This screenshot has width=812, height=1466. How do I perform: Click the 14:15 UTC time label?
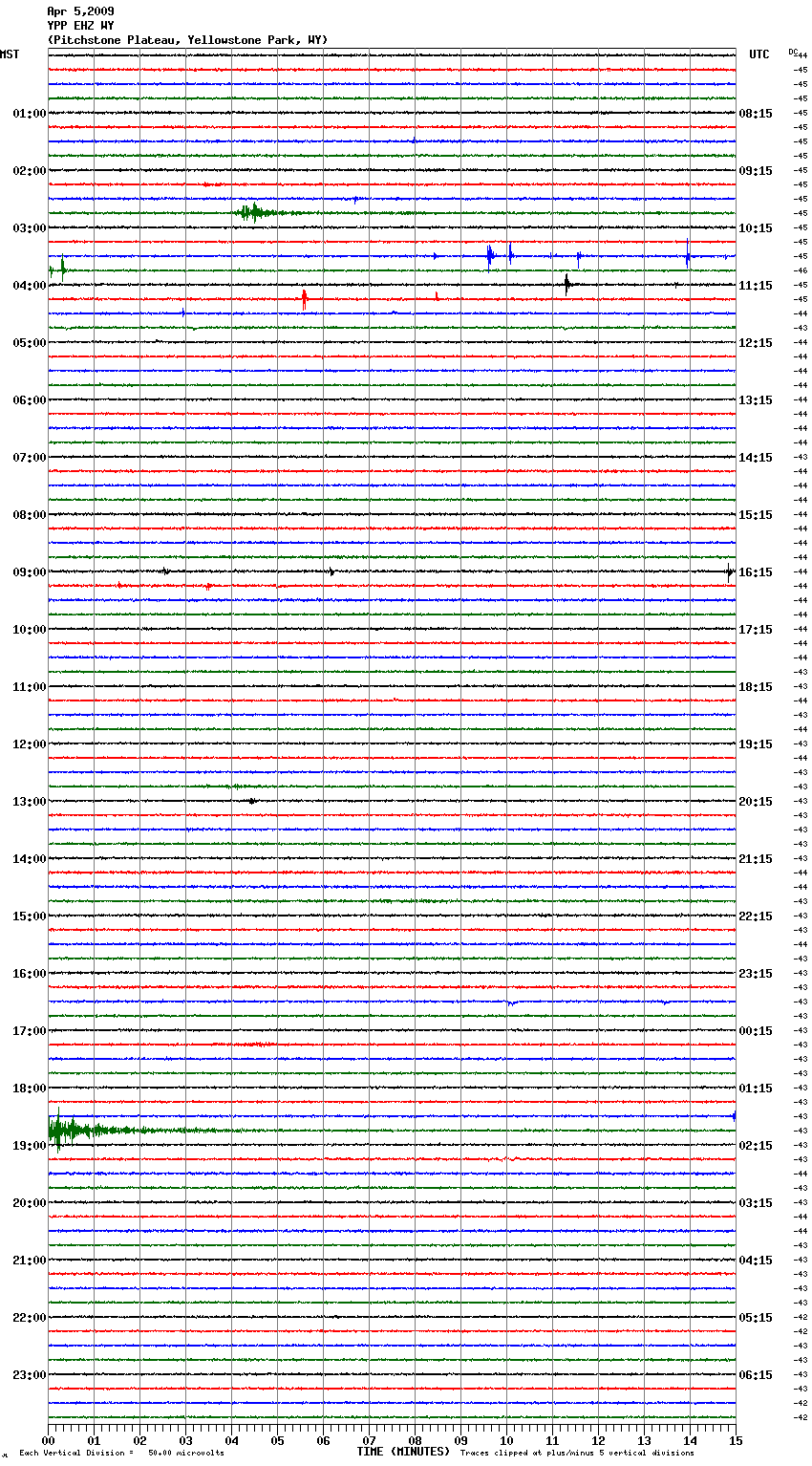pos(756,458)
